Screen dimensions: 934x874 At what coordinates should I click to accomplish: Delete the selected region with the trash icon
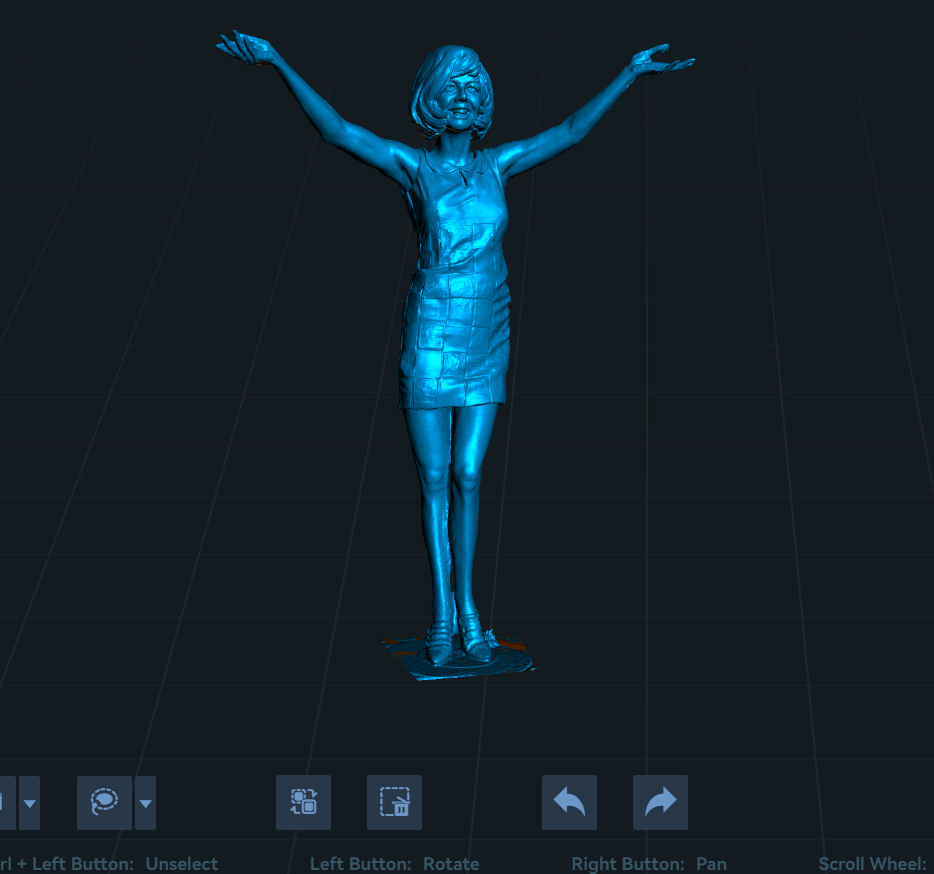(394, 802)
